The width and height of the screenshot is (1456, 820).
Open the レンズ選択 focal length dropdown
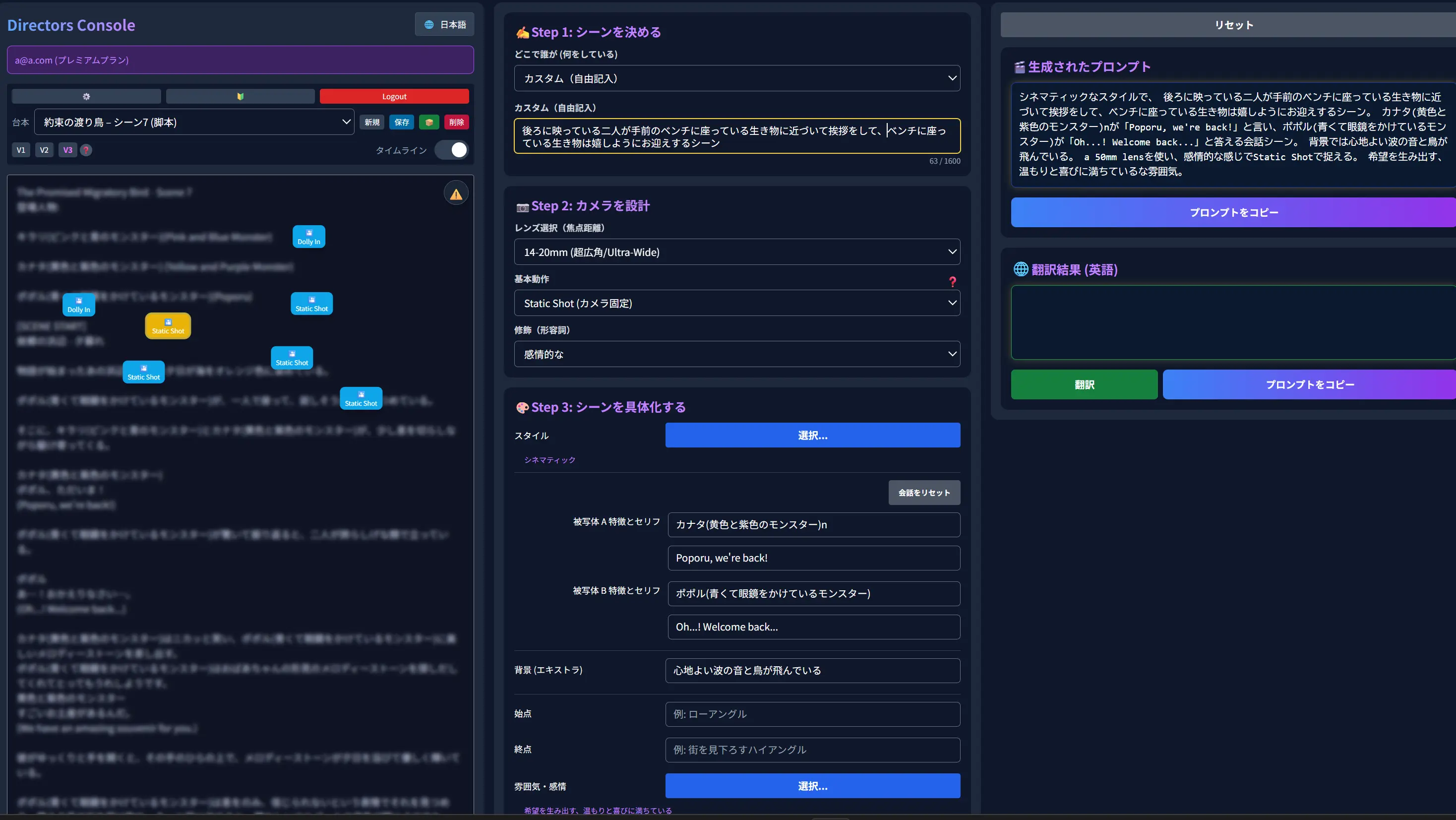pos(736,252)
